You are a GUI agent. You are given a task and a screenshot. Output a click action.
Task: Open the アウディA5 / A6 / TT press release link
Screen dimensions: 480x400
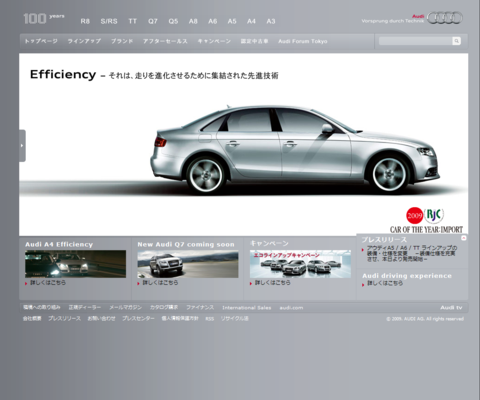point(412,253)
